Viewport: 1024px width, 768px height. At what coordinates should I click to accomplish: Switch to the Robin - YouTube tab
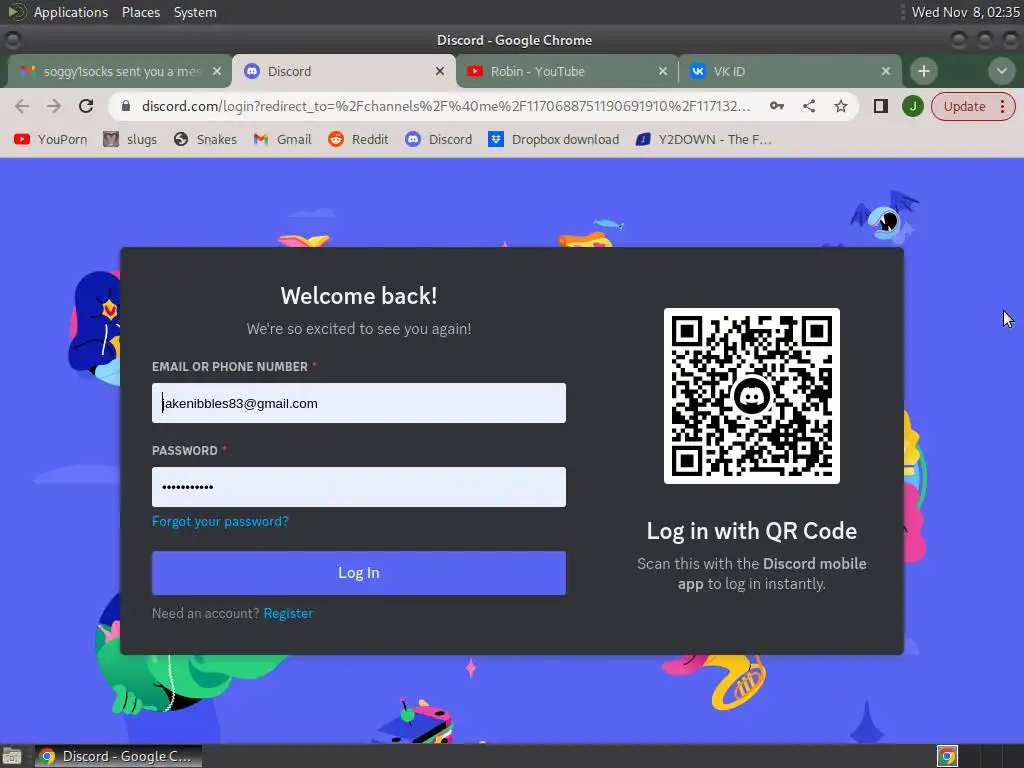tap(567, 71)
